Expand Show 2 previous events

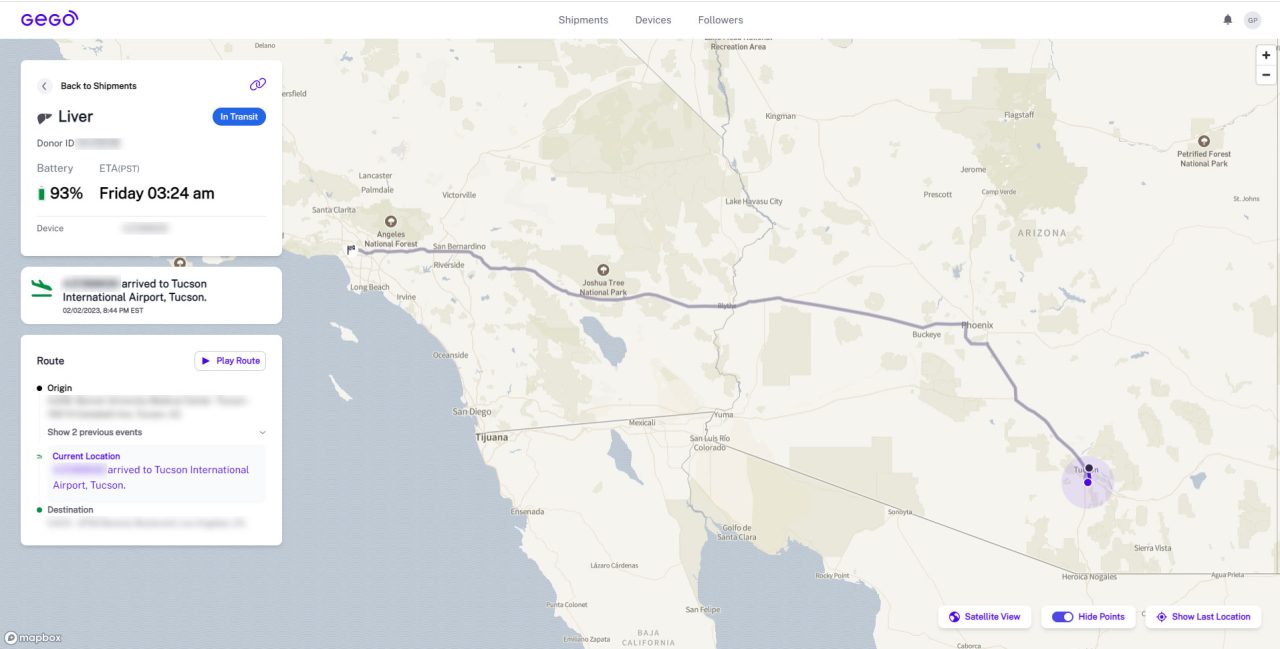pos(95,432)
